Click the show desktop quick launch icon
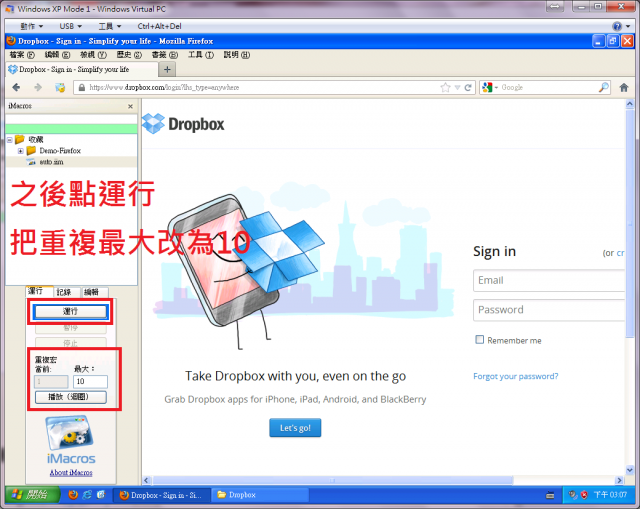The height and width of the screenshot is (509, 640). point(101,495)
